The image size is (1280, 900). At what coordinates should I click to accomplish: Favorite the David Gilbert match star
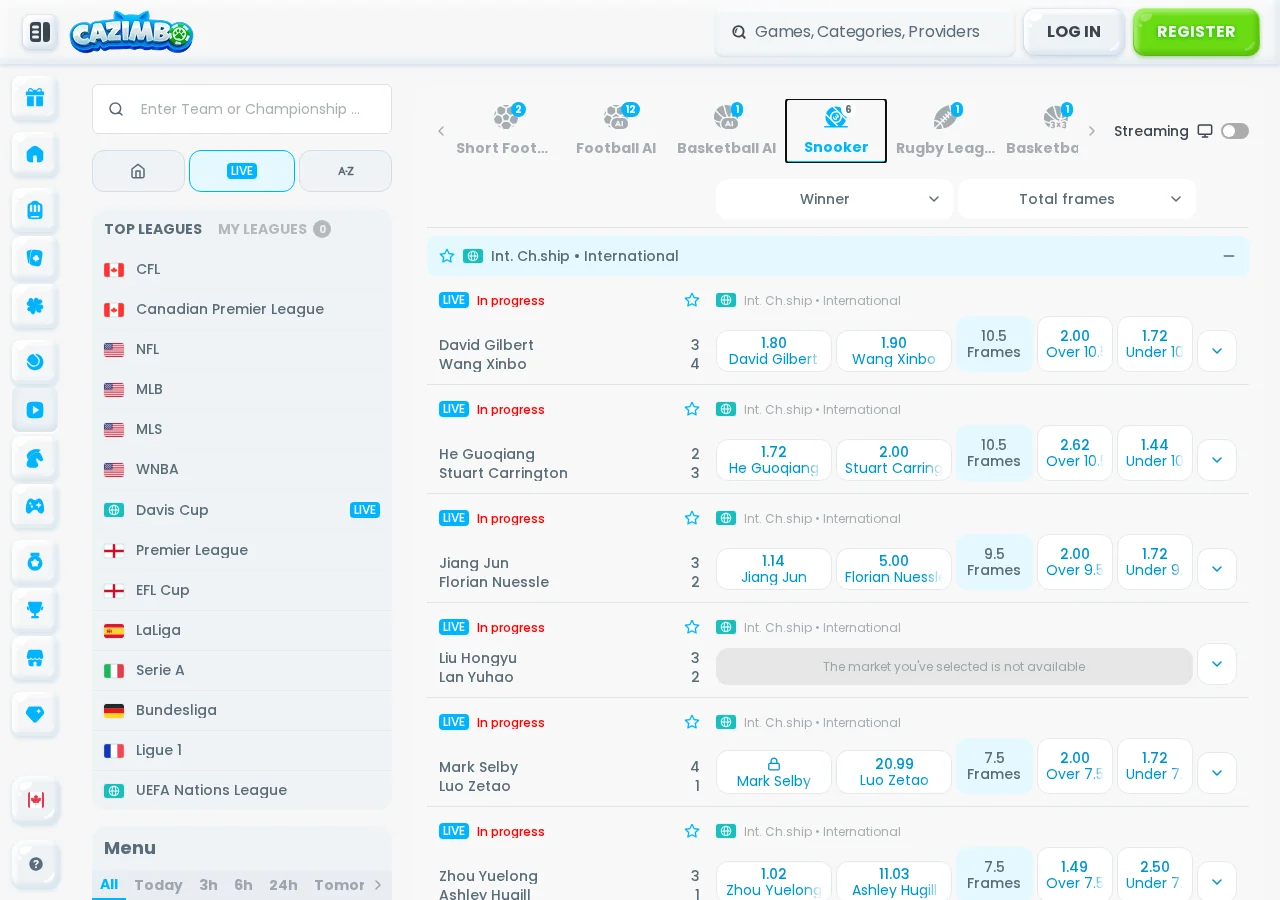(691, 300)
